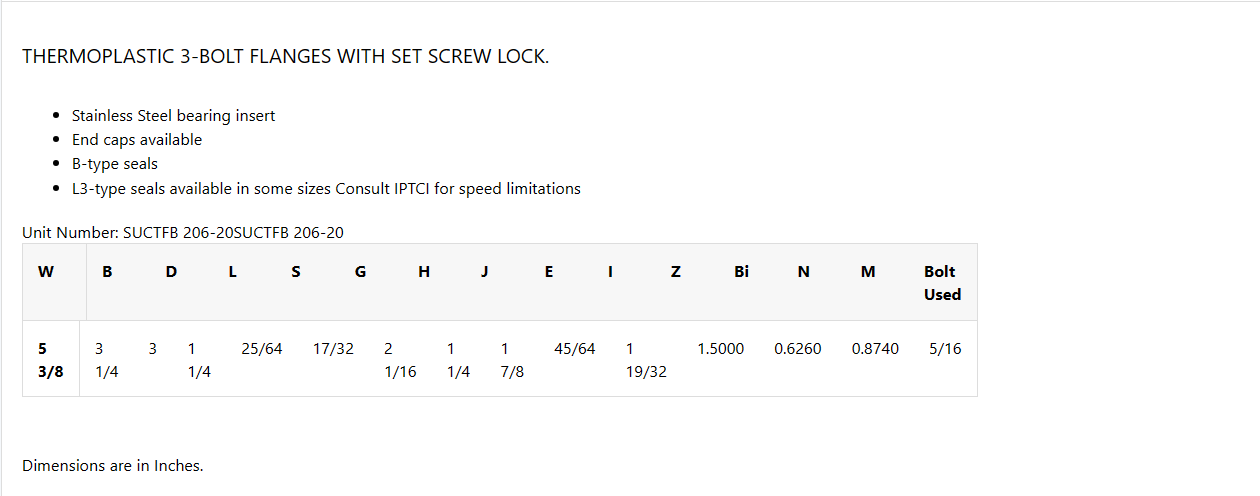Screen dimensions: 1260x496
Task: Click the 0.6260 table value
Action: tap(797, 349)
